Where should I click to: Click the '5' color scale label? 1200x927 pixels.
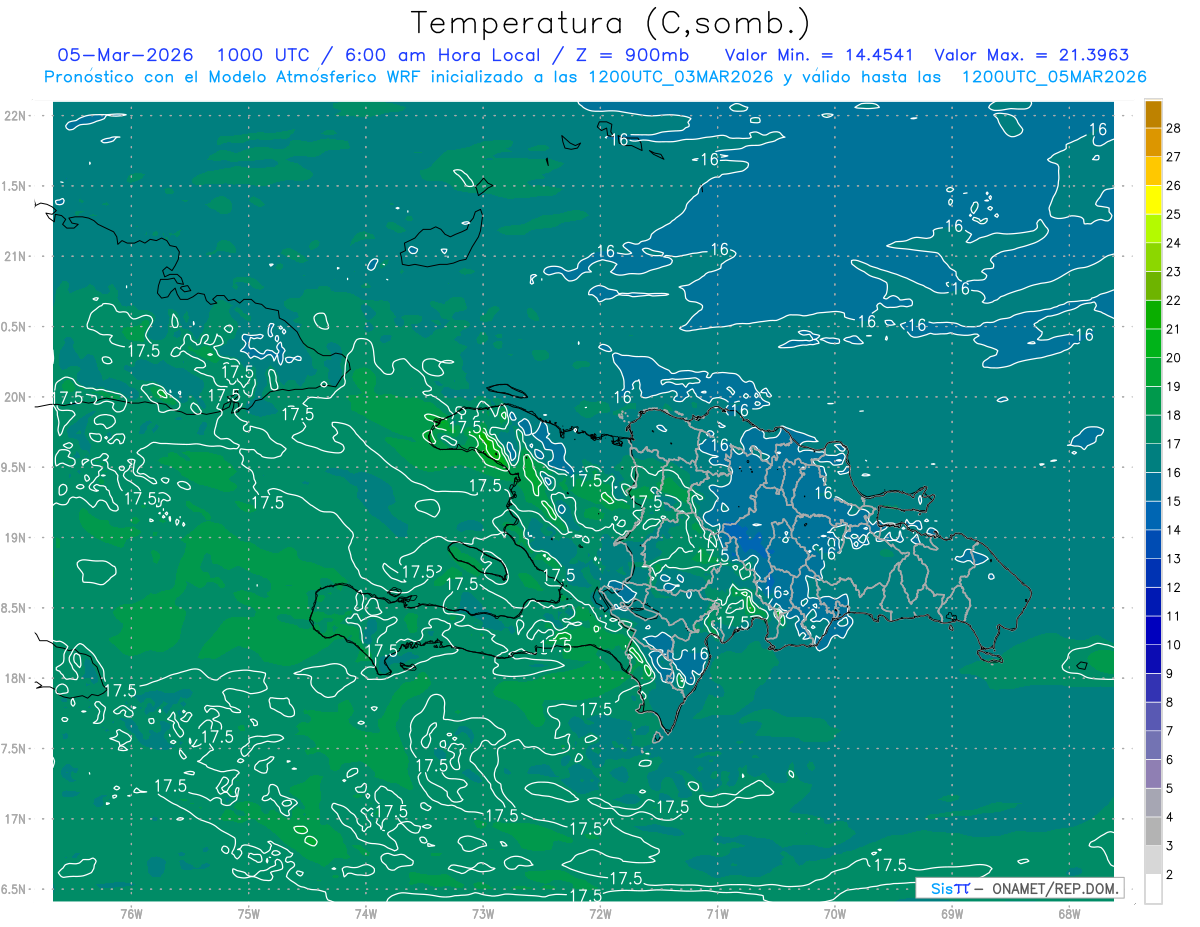point(1171,789)
